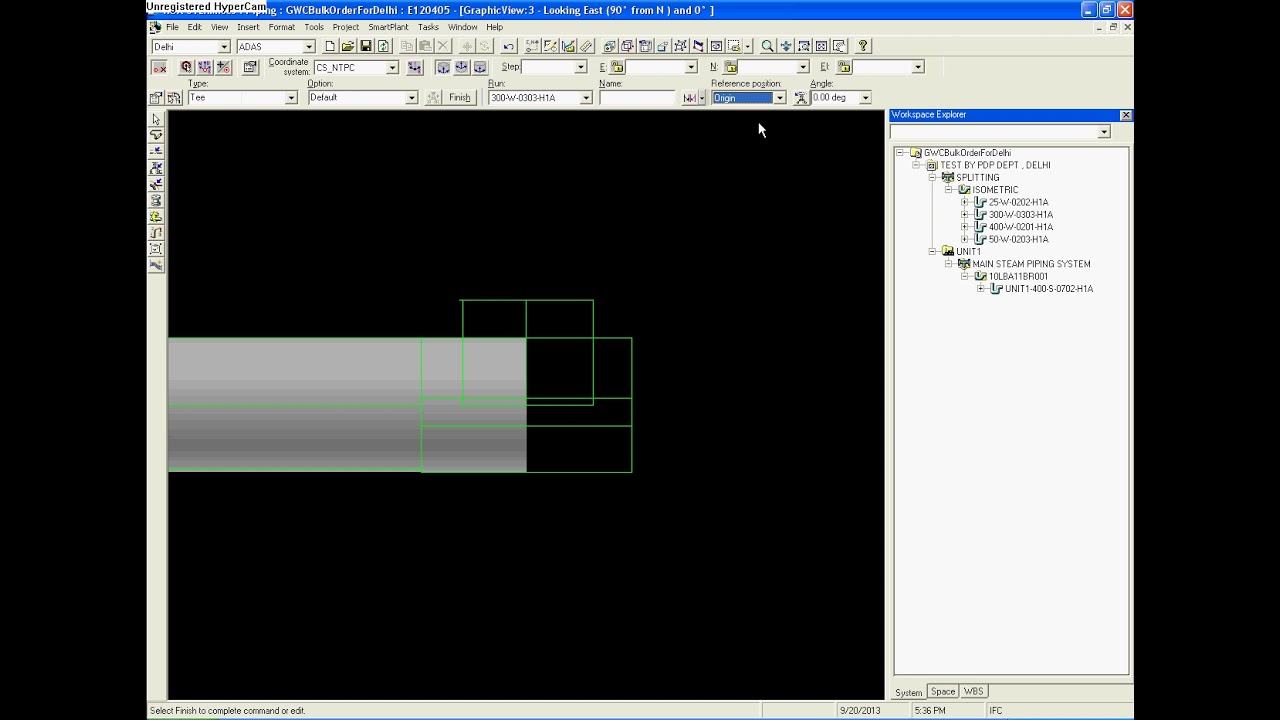Toggle the N coordinate lock
Image resolution: width=1280 pixels, height=720 pixels.
click(x=730, y=67)
